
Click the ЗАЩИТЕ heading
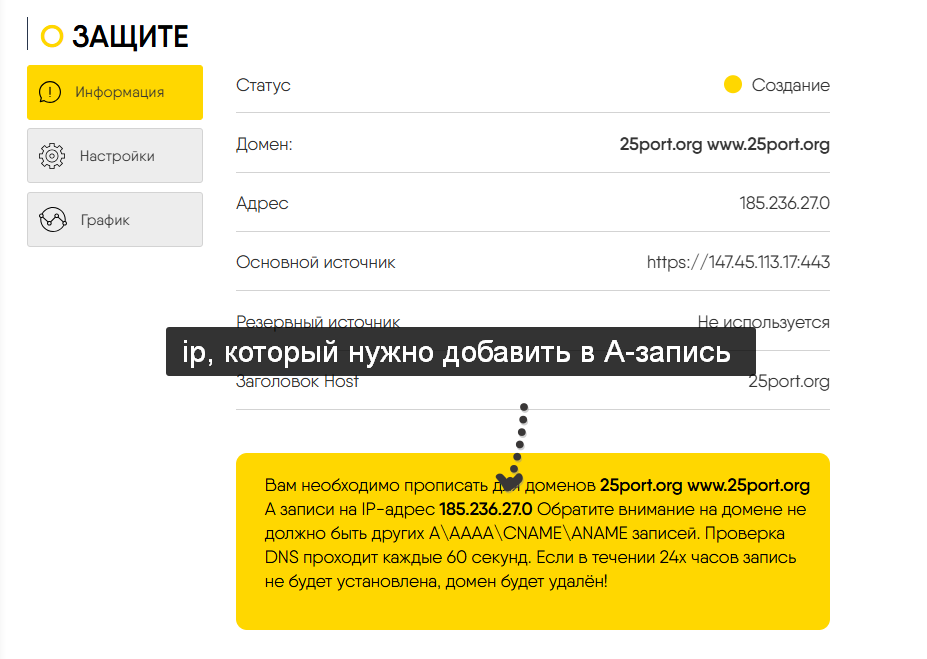click(x=130, y=37)
